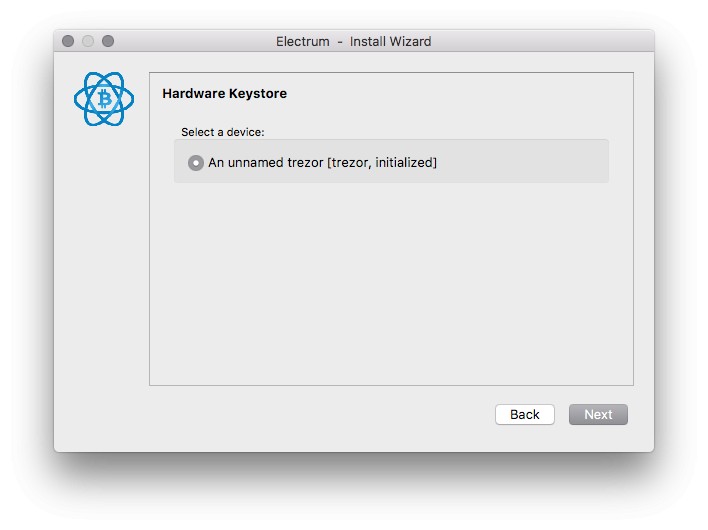708x530 pixels.
Task: Click the Hardware Keystore heading
Action: pyautogui.click(x=224, y=93)
